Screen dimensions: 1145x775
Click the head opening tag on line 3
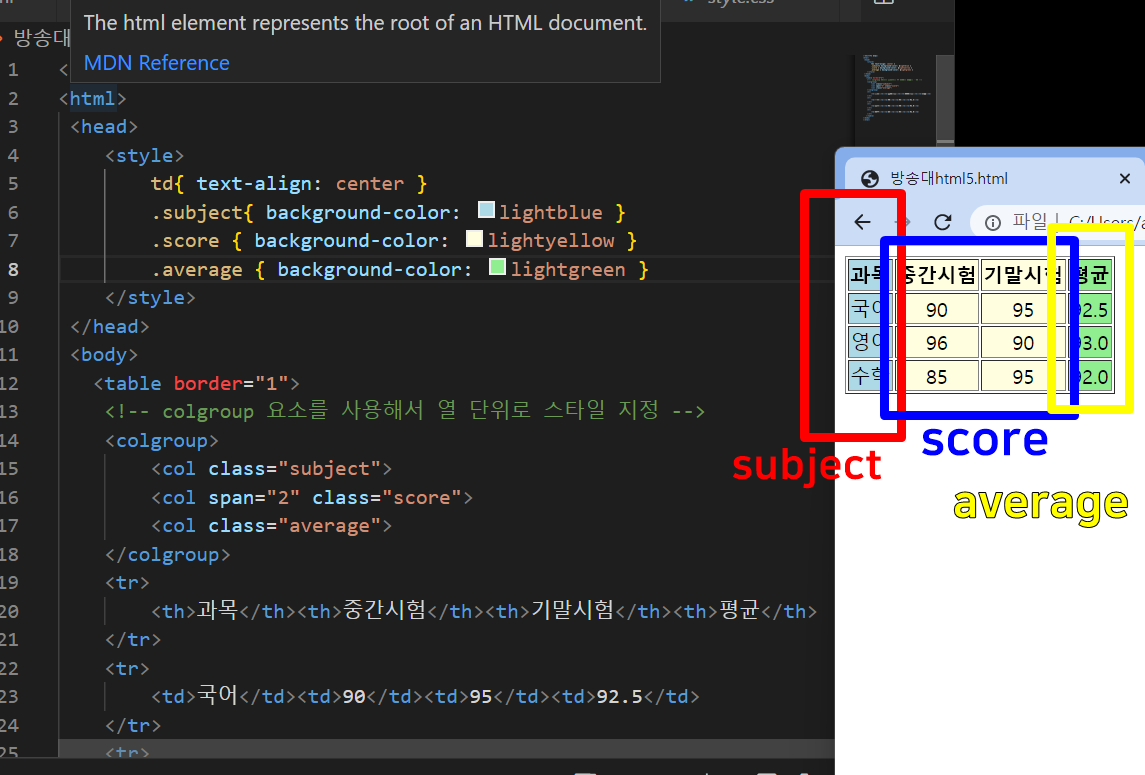104,127
